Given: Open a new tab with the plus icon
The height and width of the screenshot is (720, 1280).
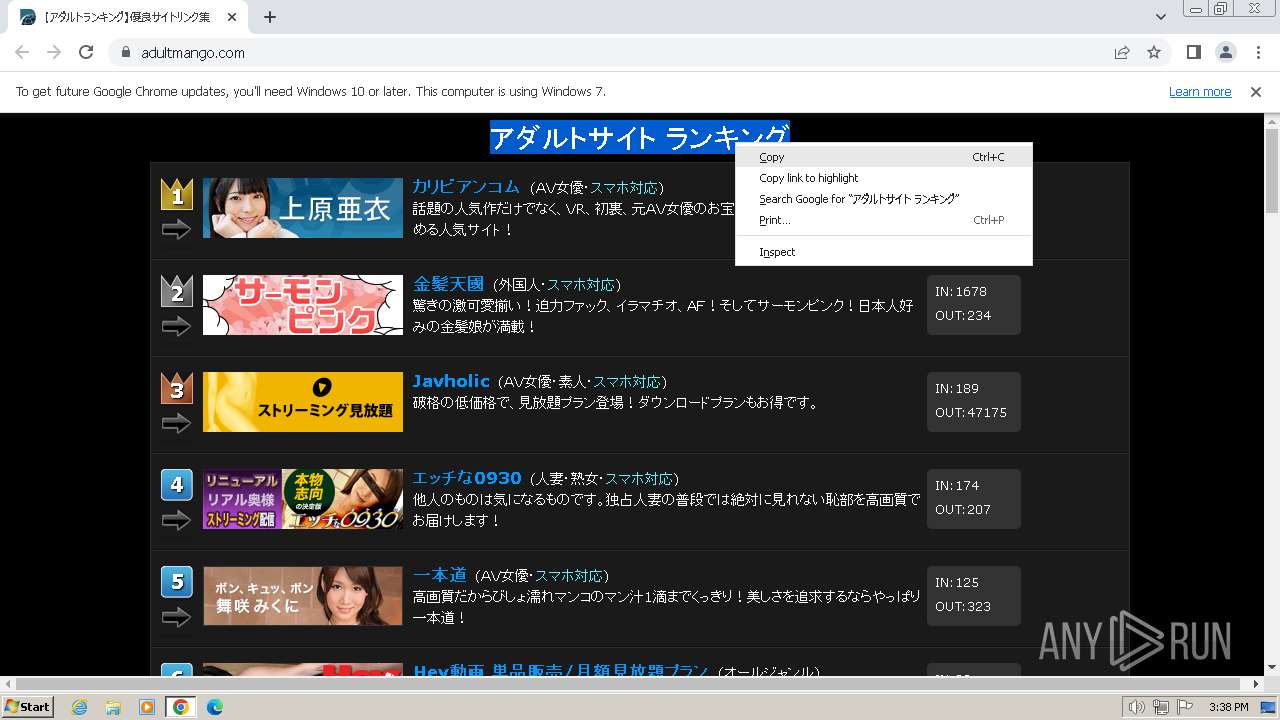Looking at the screenshot, I should click(270, 17).
